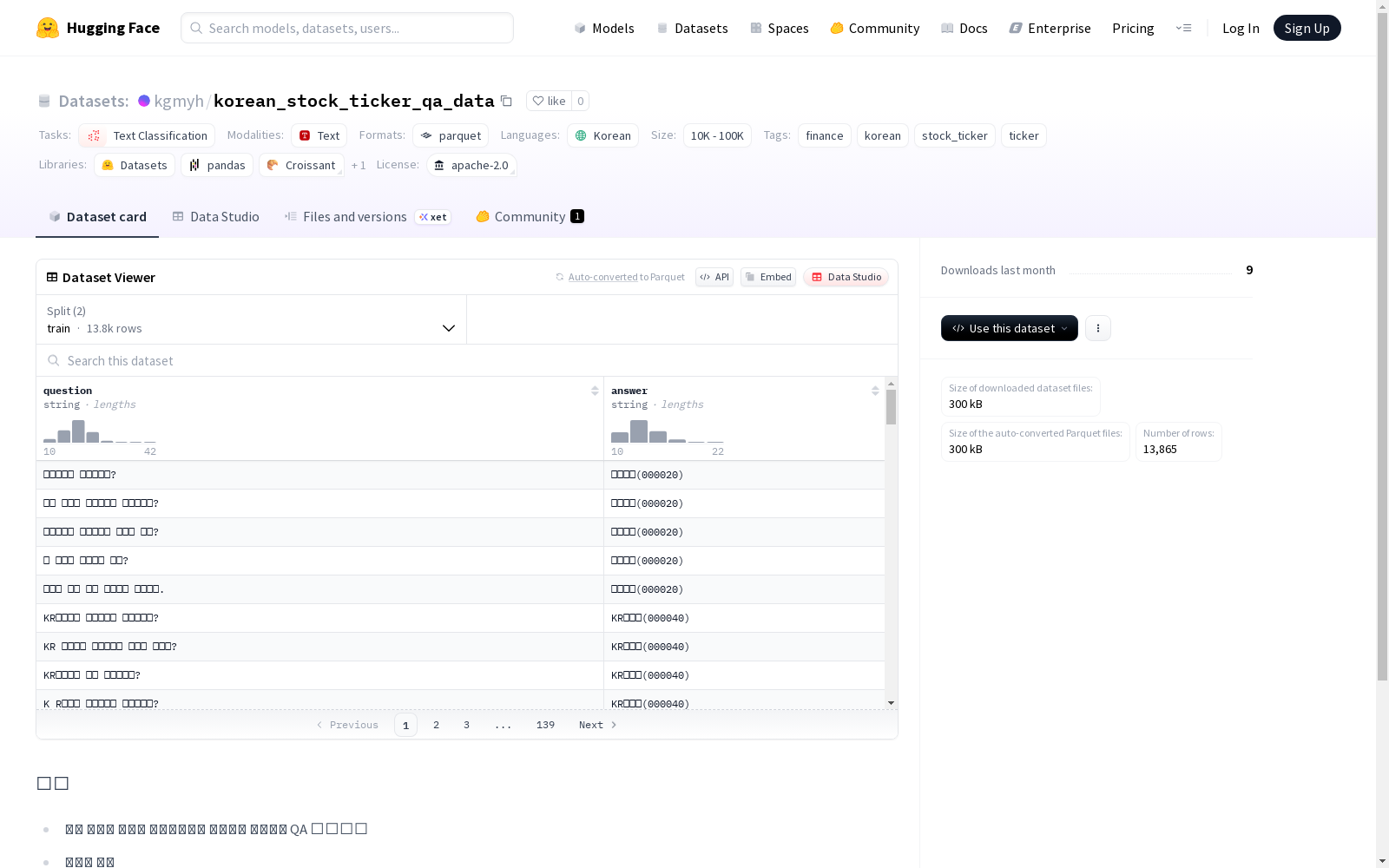
Task: Open Enterprise in the top navigation
Action: 1050,28
